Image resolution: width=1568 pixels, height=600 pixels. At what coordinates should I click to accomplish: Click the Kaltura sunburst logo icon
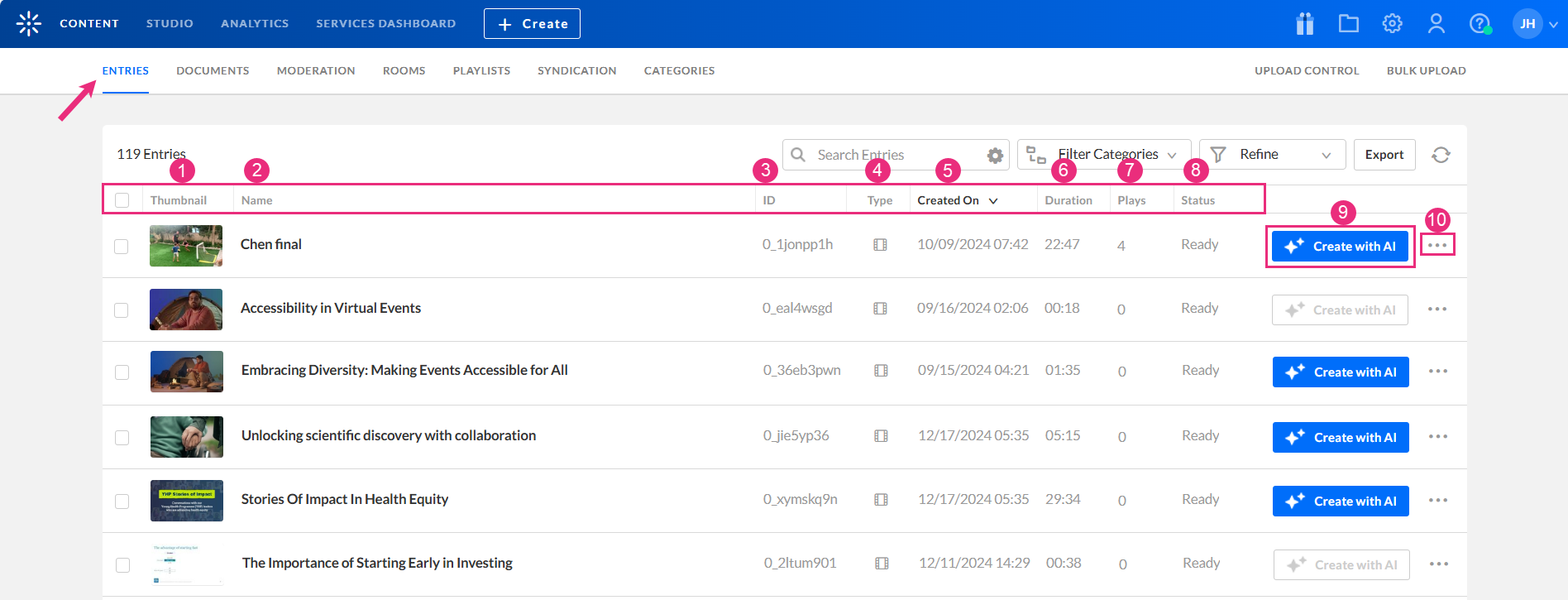(x=29, y=24)
